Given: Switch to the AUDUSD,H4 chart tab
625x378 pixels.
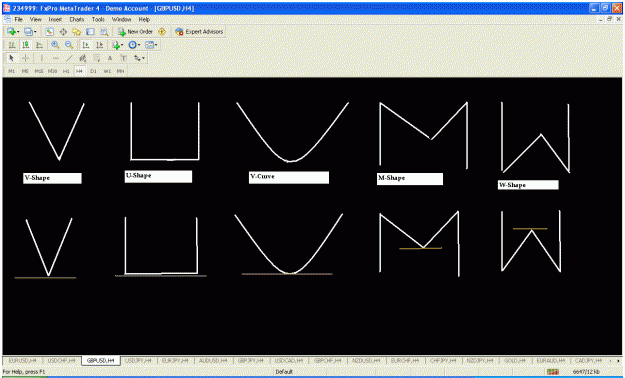Looking at the screenshot, I should 213,360.
